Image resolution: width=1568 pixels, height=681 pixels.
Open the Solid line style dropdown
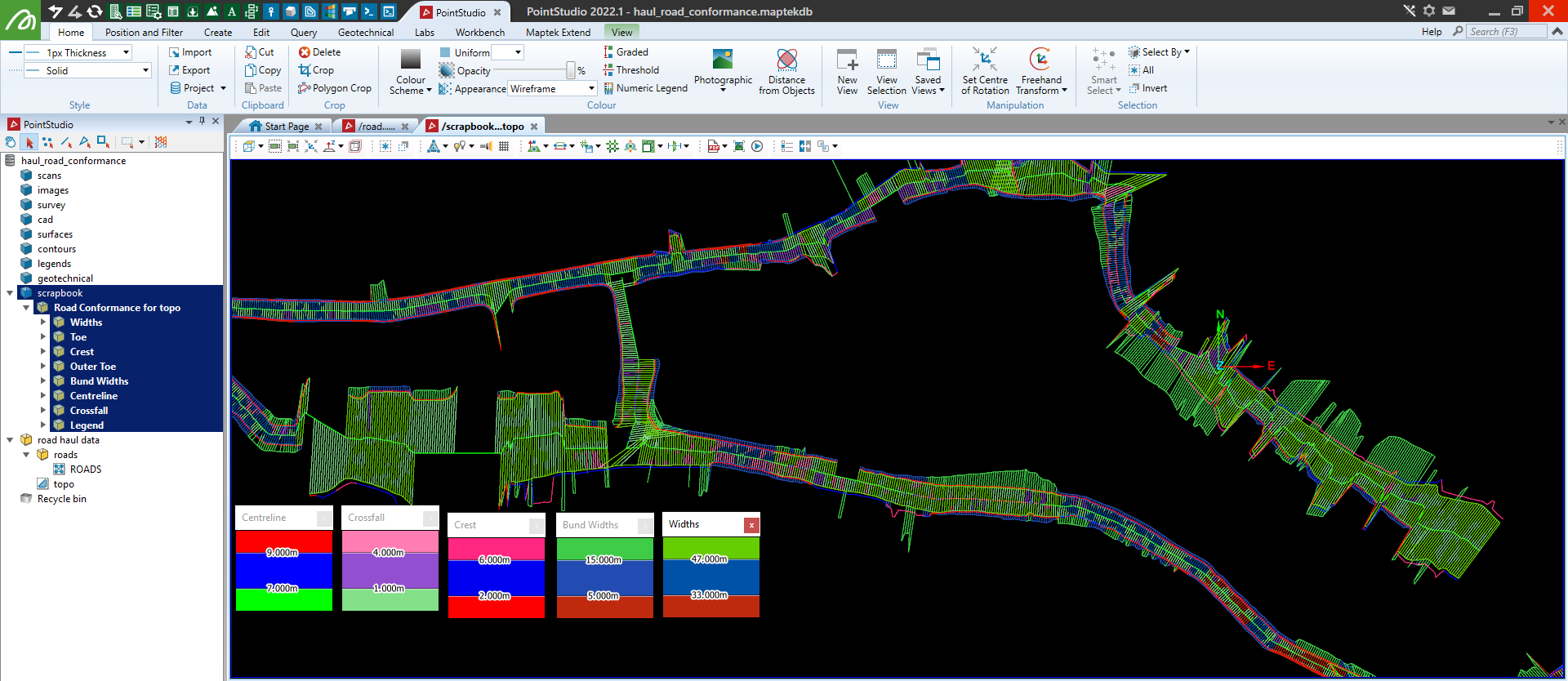coord(145,70)
